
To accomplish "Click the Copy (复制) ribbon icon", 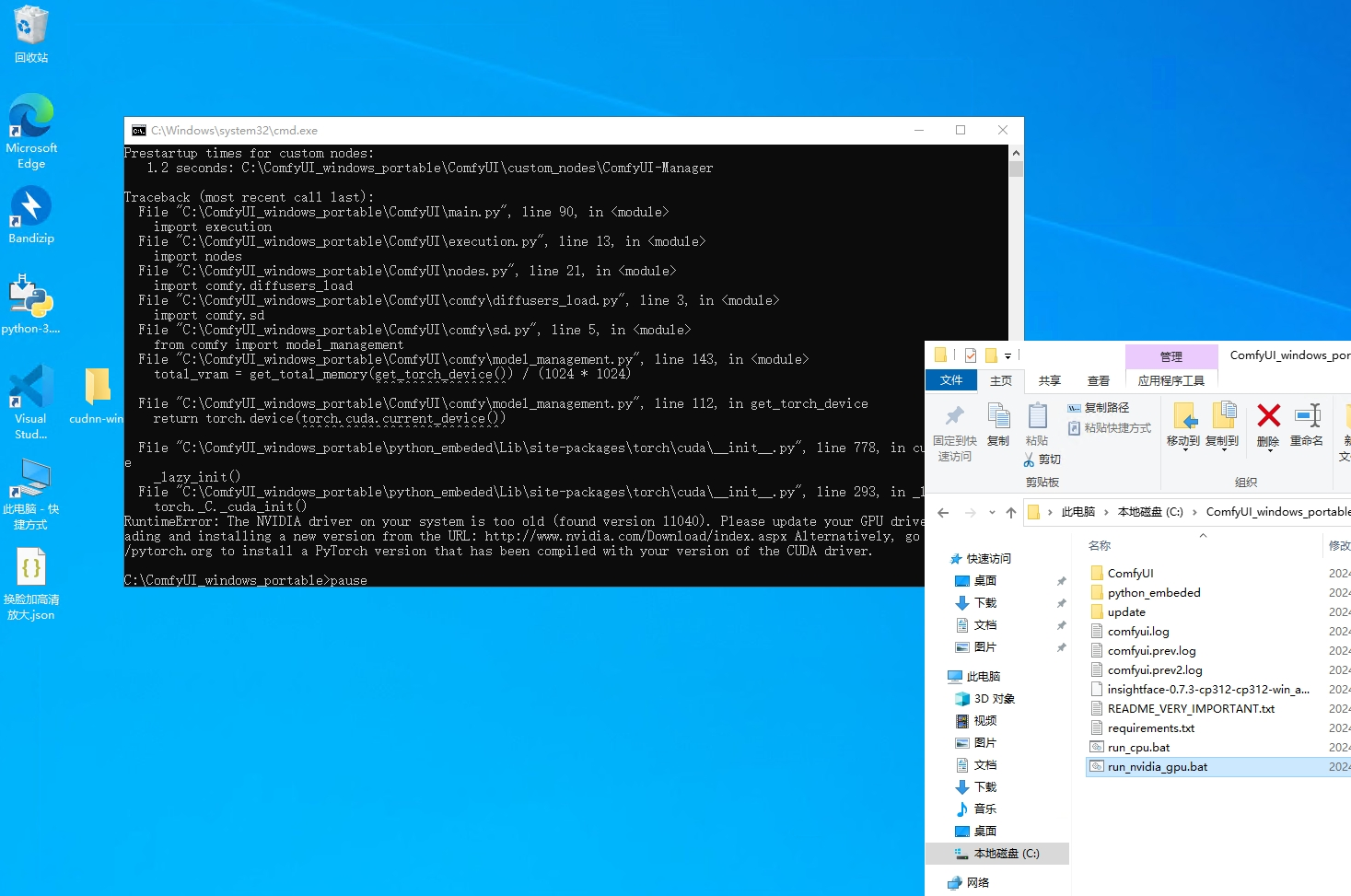I will [x=998, y=424].
